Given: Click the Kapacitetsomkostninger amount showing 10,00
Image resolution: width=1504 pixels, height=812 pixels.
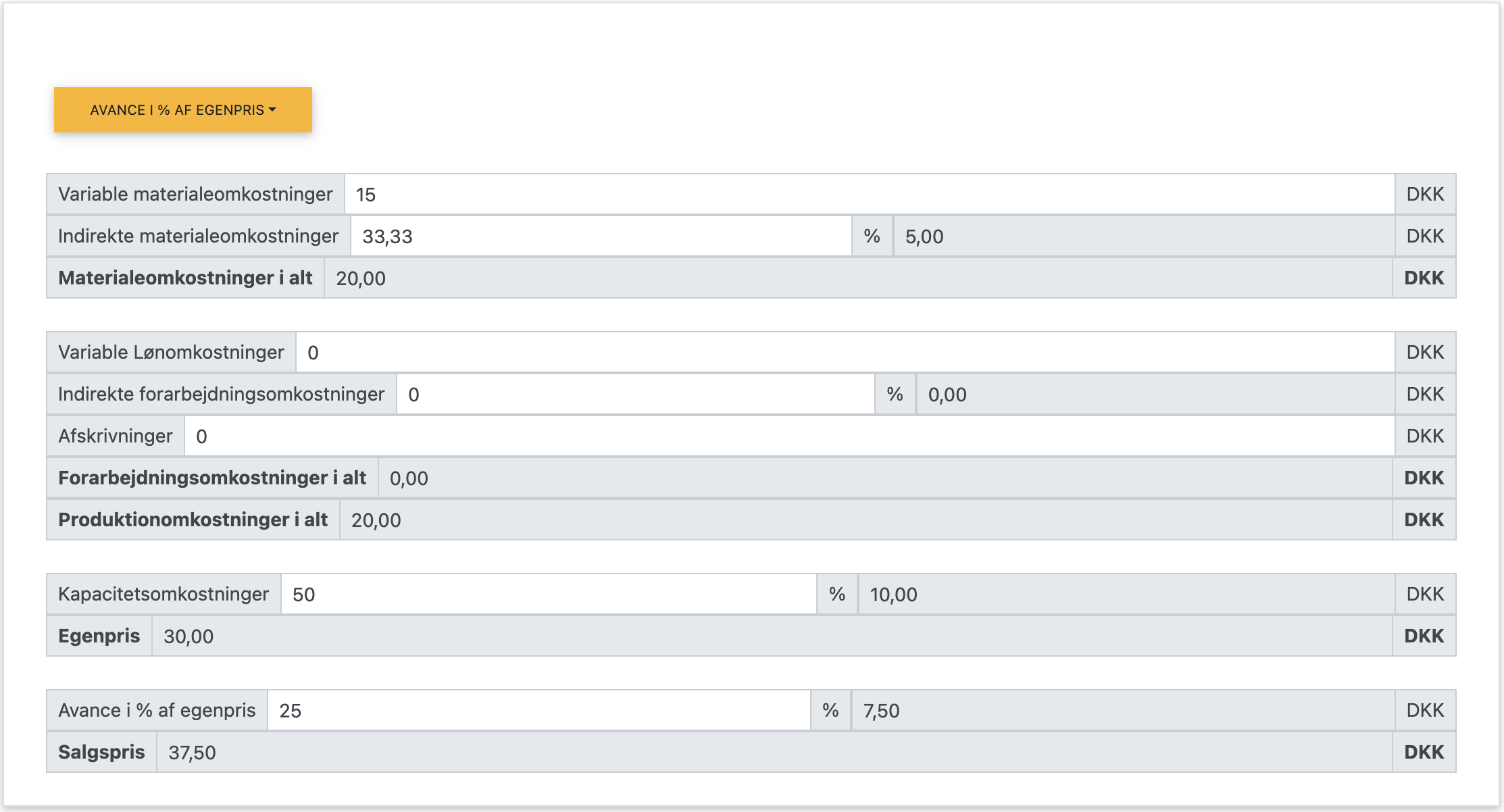Looking at the screenshot, I should click(1126, 594).
